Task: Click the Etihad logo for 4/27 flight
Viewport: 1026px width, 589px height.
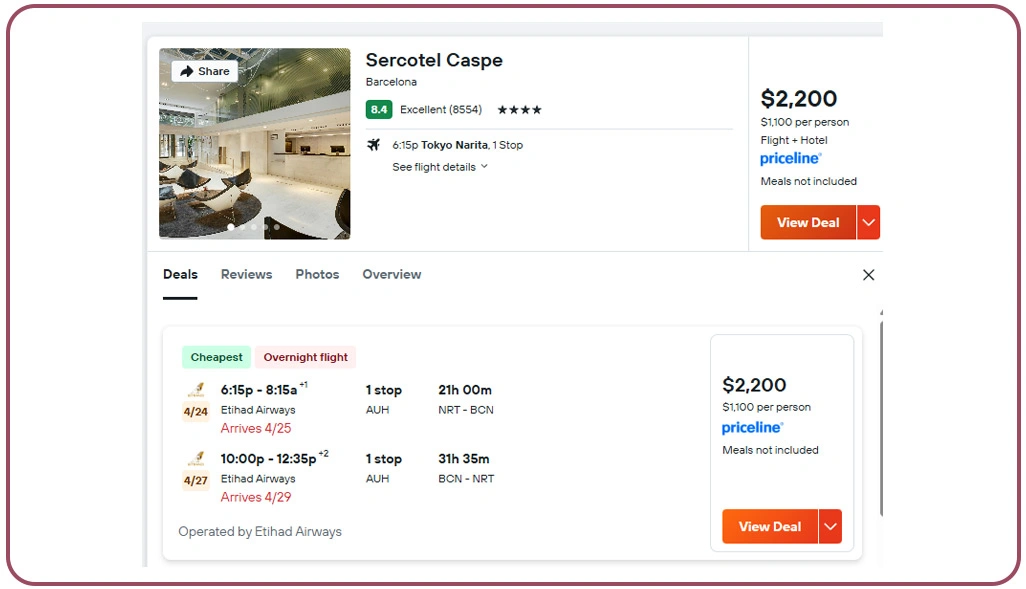Action: 195,459
